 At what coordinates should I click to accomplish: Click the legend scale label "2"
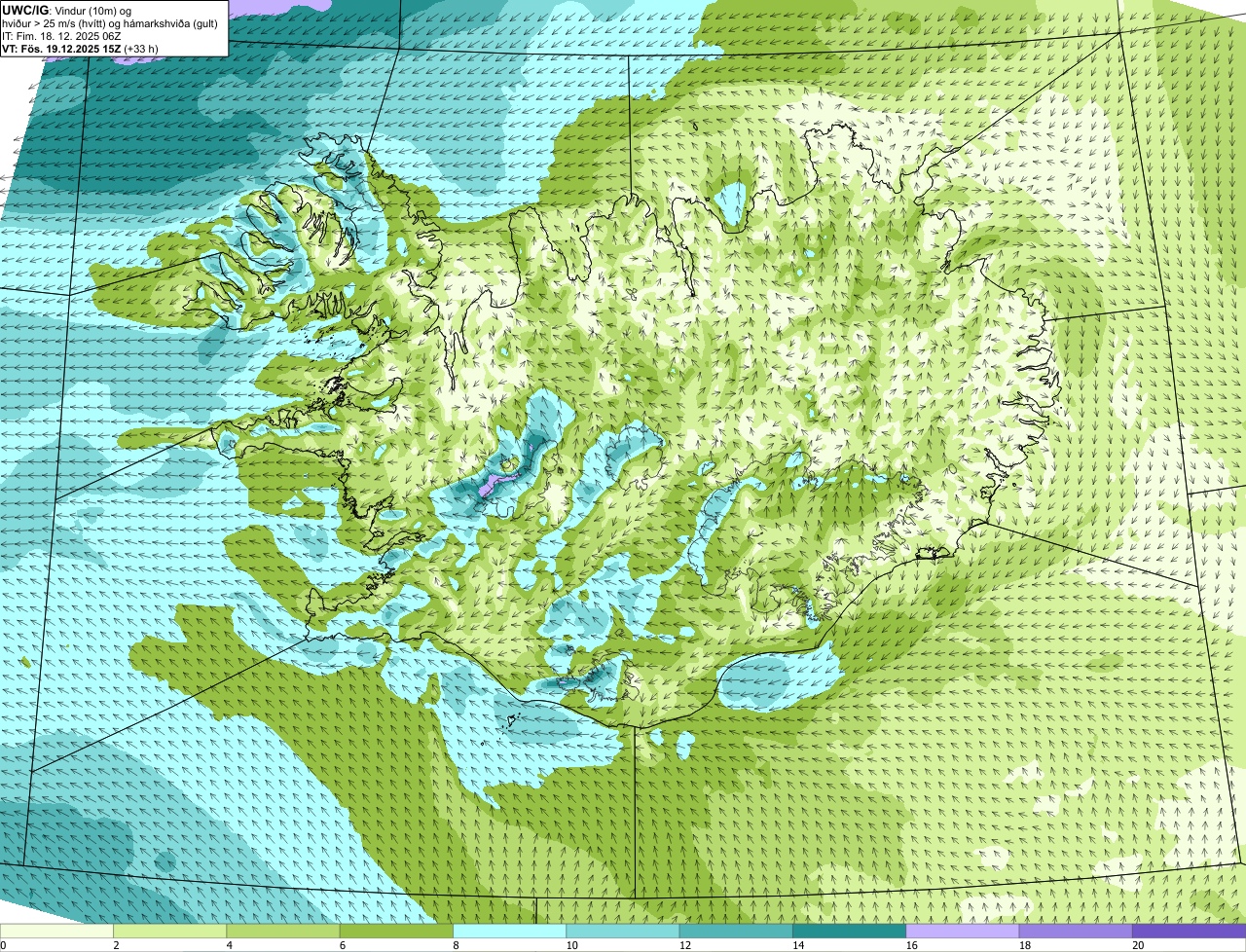click(115, 945)
